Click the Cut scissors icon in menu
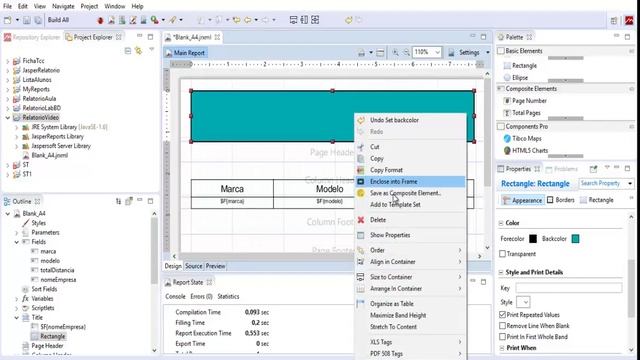 361,147
